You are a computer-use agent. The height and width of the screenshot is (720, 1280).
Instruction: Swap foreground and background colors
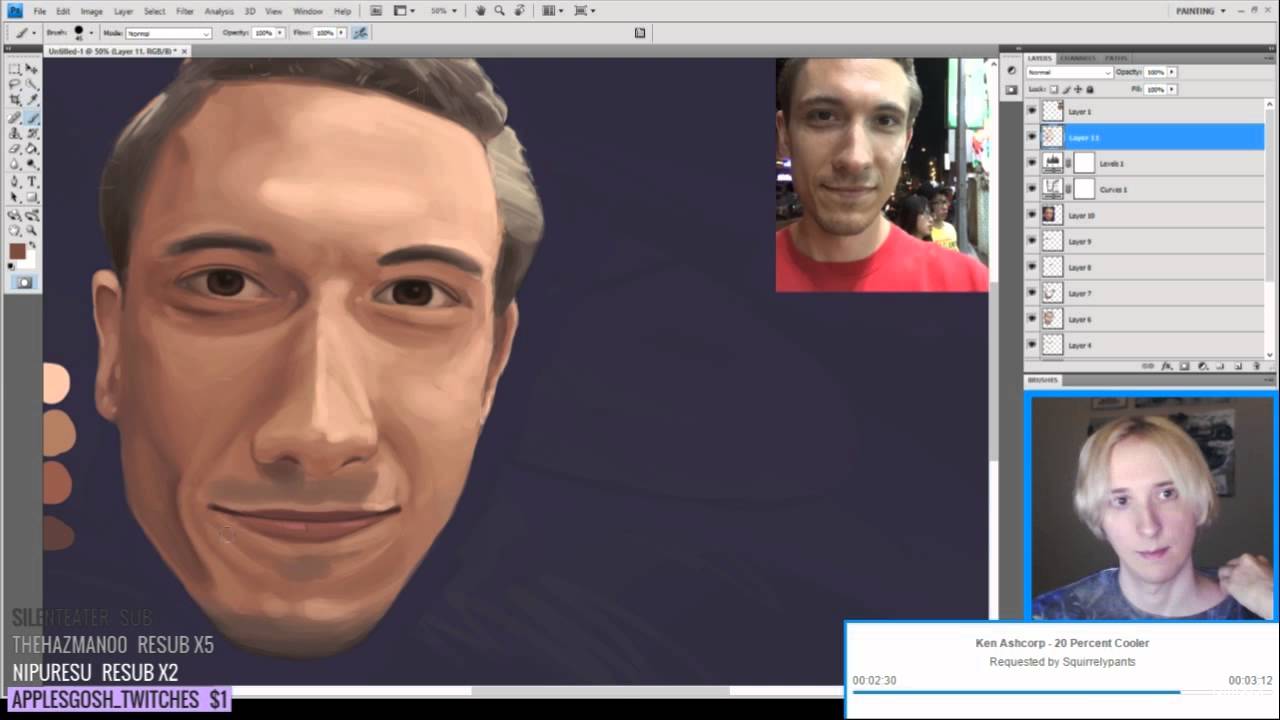click(31, 244)
